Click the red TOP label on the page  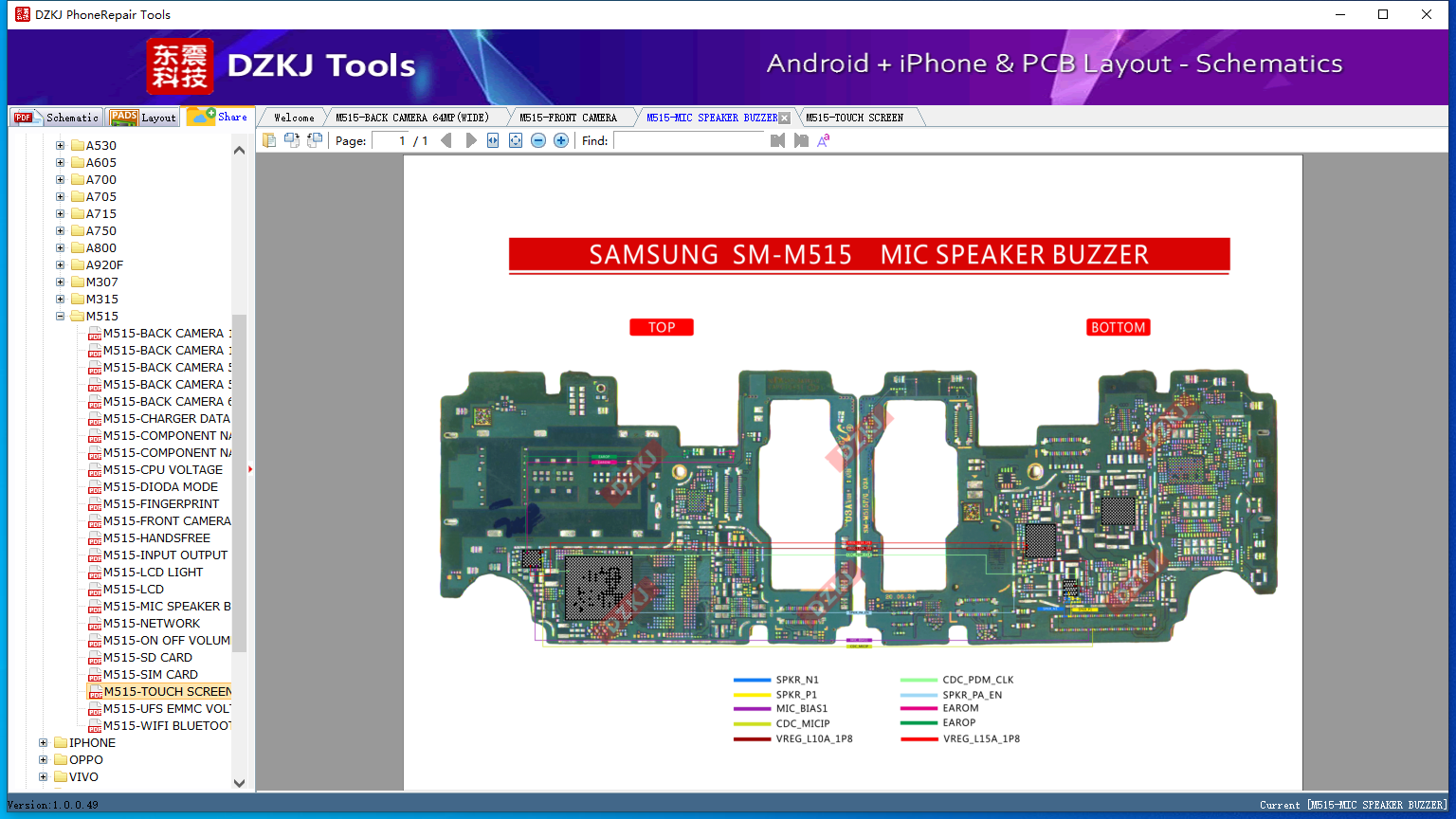click(662, 327)
